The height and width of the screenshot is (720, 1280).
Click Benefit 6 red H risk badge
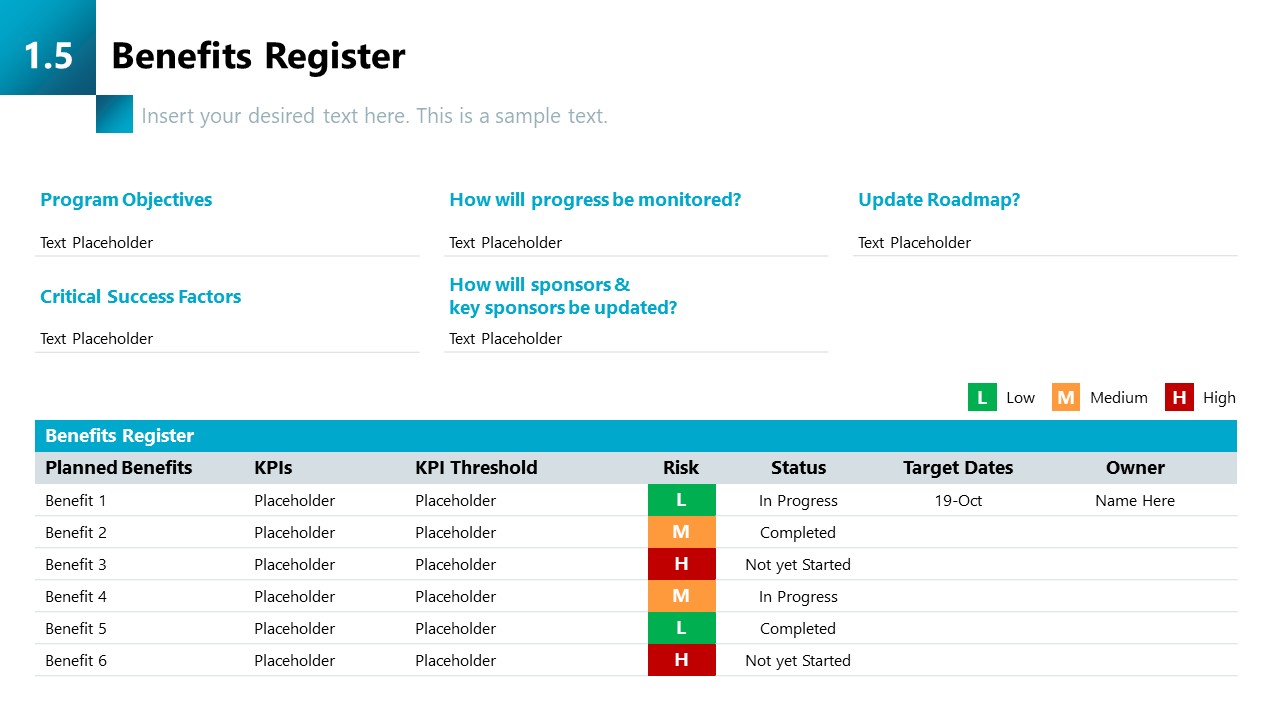click(681, 660)
